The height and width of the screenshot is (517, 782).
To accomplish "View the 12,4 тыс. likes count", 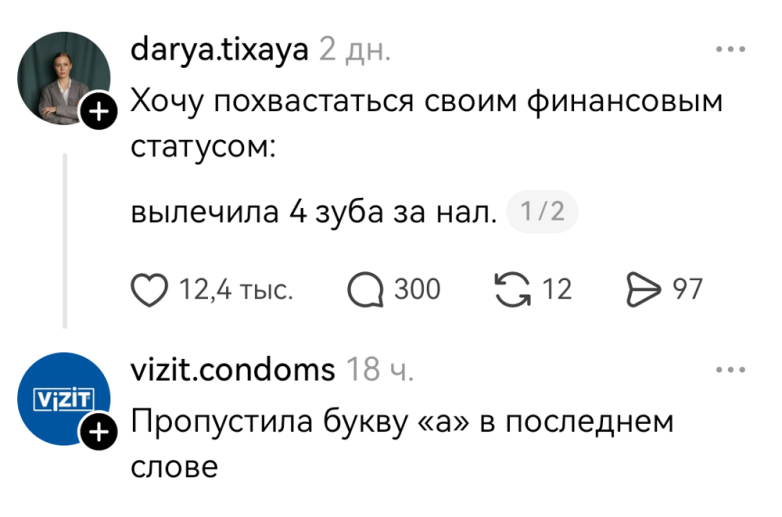I will click(235, 290).
